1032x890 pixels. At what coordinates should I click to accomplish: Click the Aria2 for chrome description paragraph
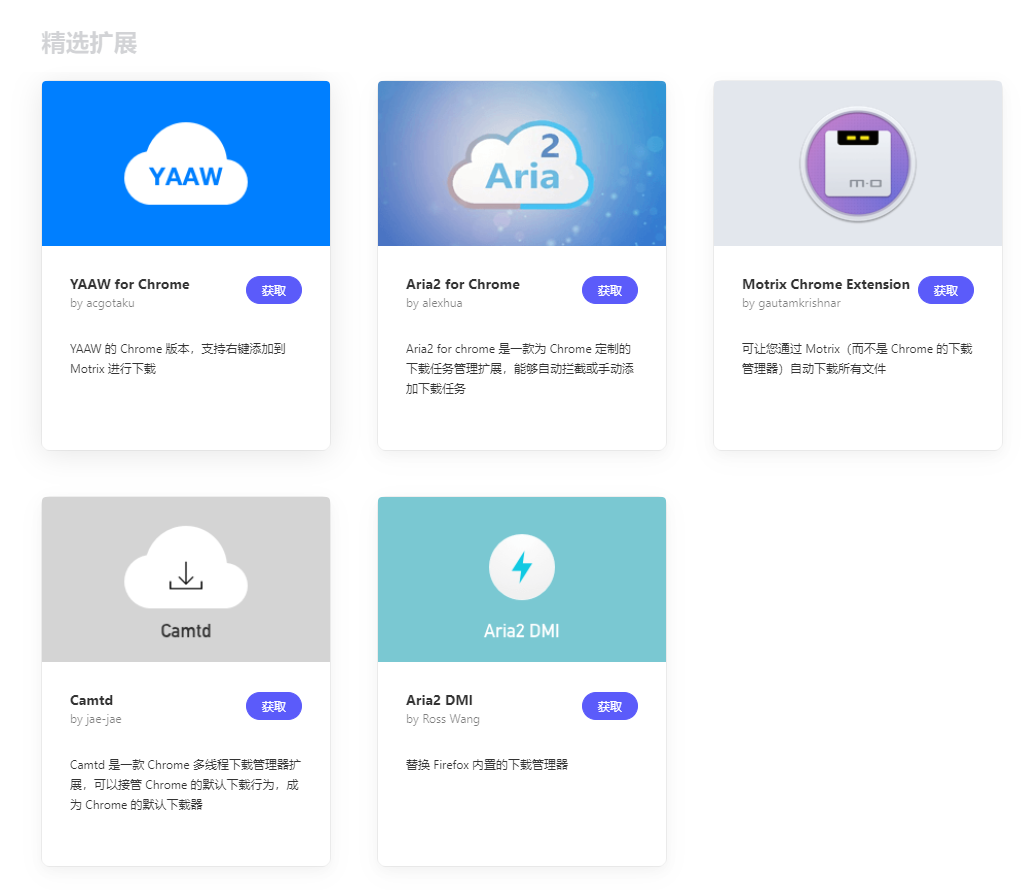click(520, 369)
